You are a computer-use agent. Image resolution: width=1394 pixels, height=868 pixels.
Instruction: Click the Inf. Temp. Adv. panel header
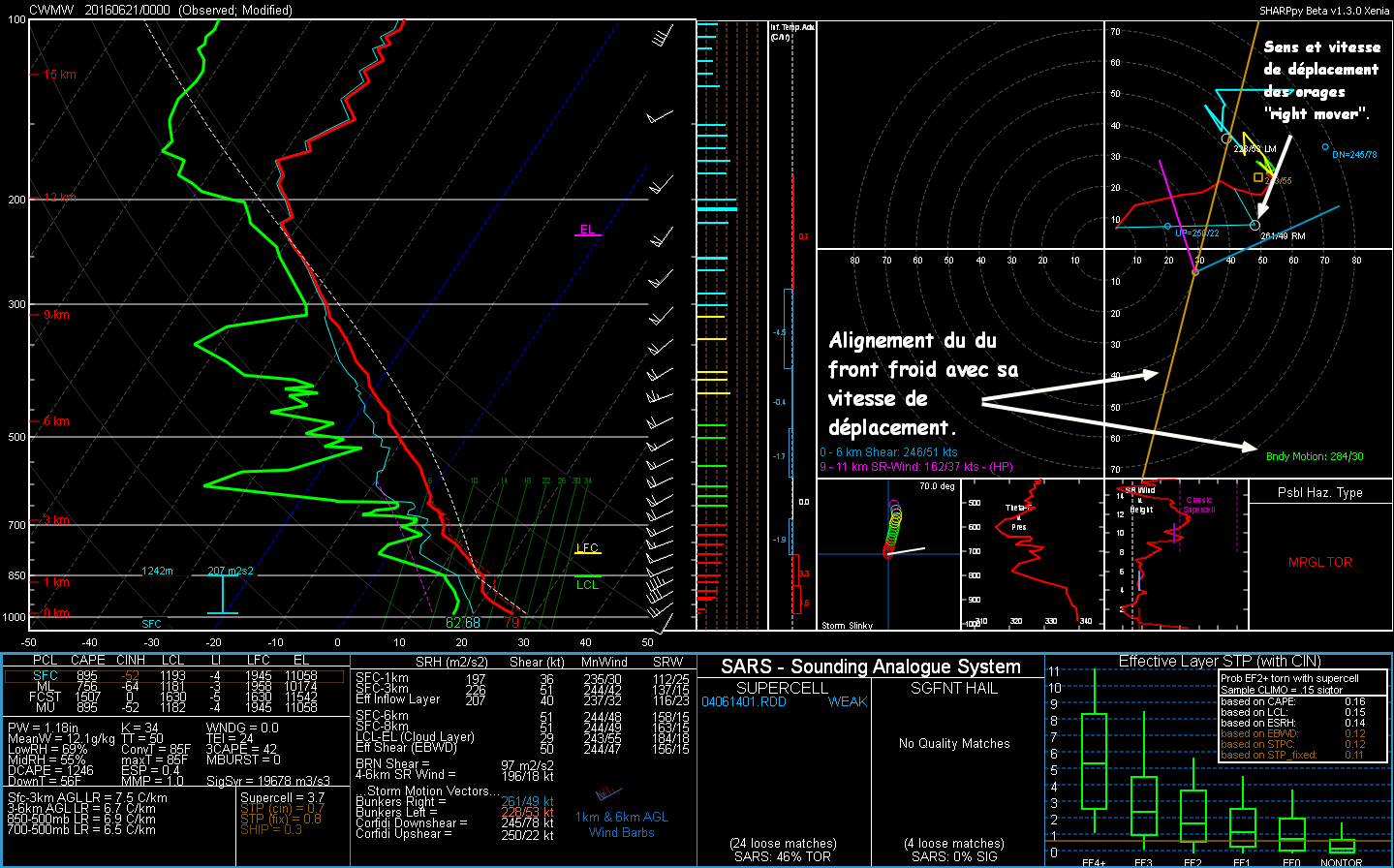(x=791, y=32)
